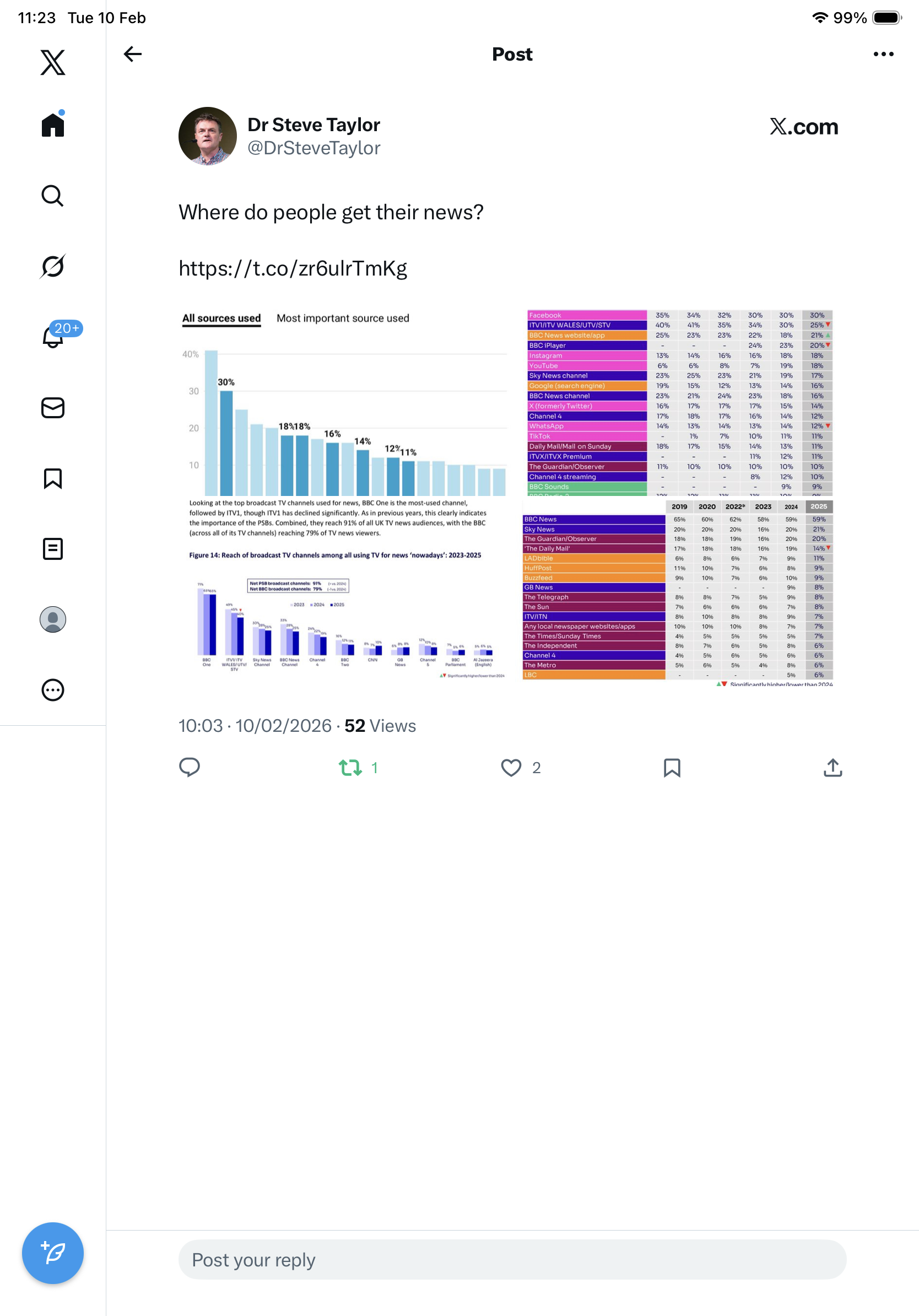This screenshot has width=919, height=1316.
Task: Open Dr Steve Taylor's profile name
Action: (313, 125)
